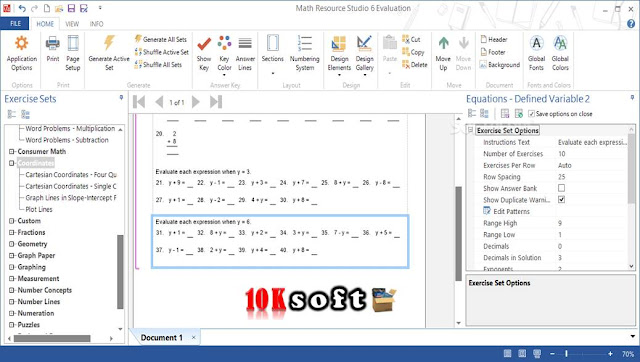The height and width of the screenshot is (362, 640).
Task: Expand Measurement category
Action: [x=11, y=279]
